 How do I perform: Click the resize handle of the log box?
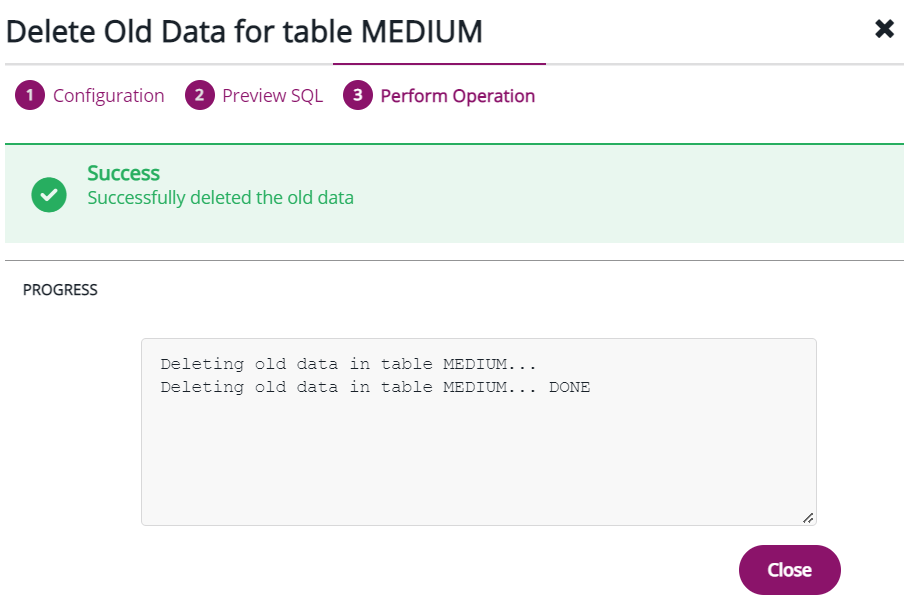[807, 518]
